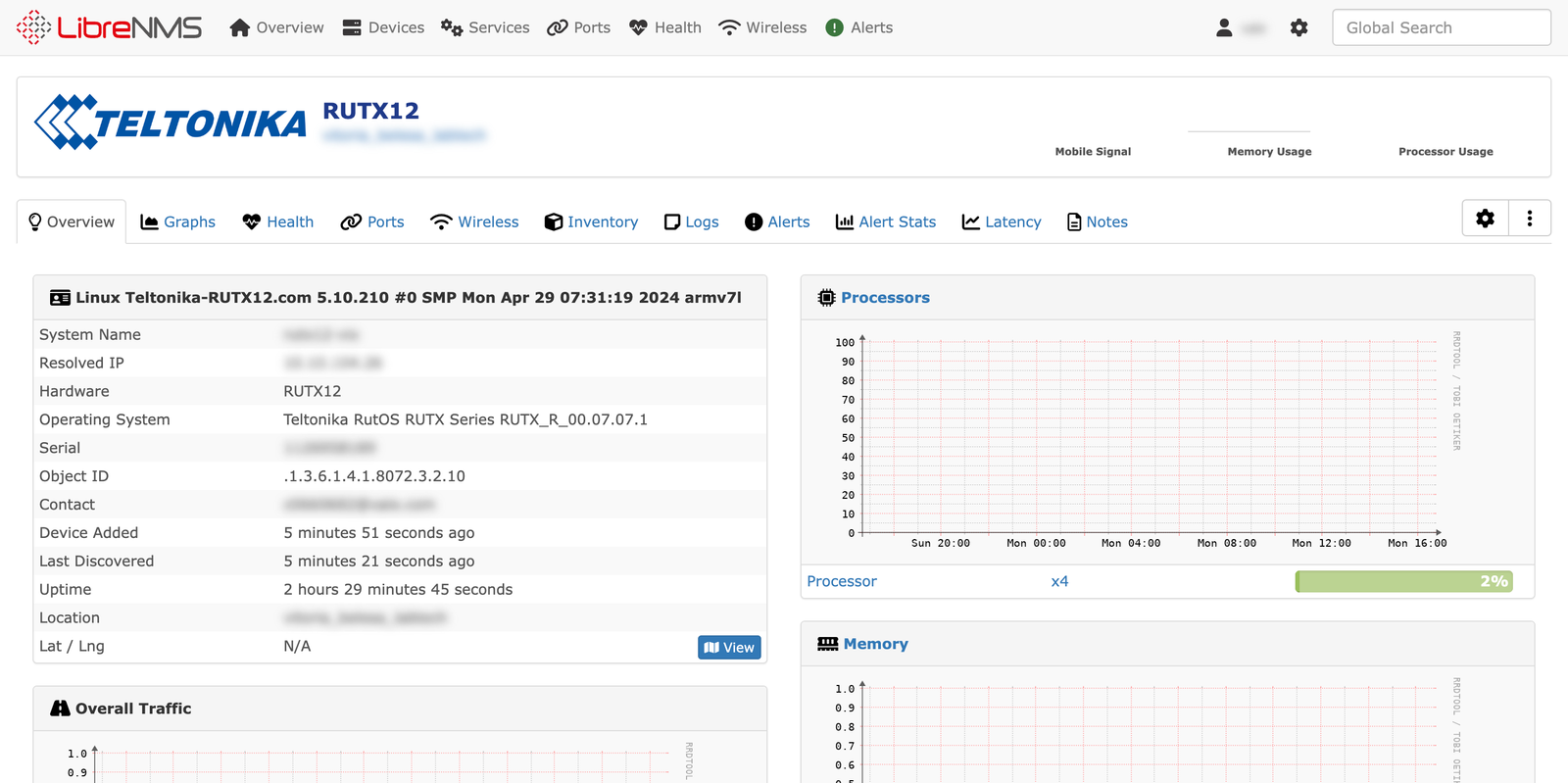Click the house icon beside Overview

pyautogui.click(x=240, y=27)
